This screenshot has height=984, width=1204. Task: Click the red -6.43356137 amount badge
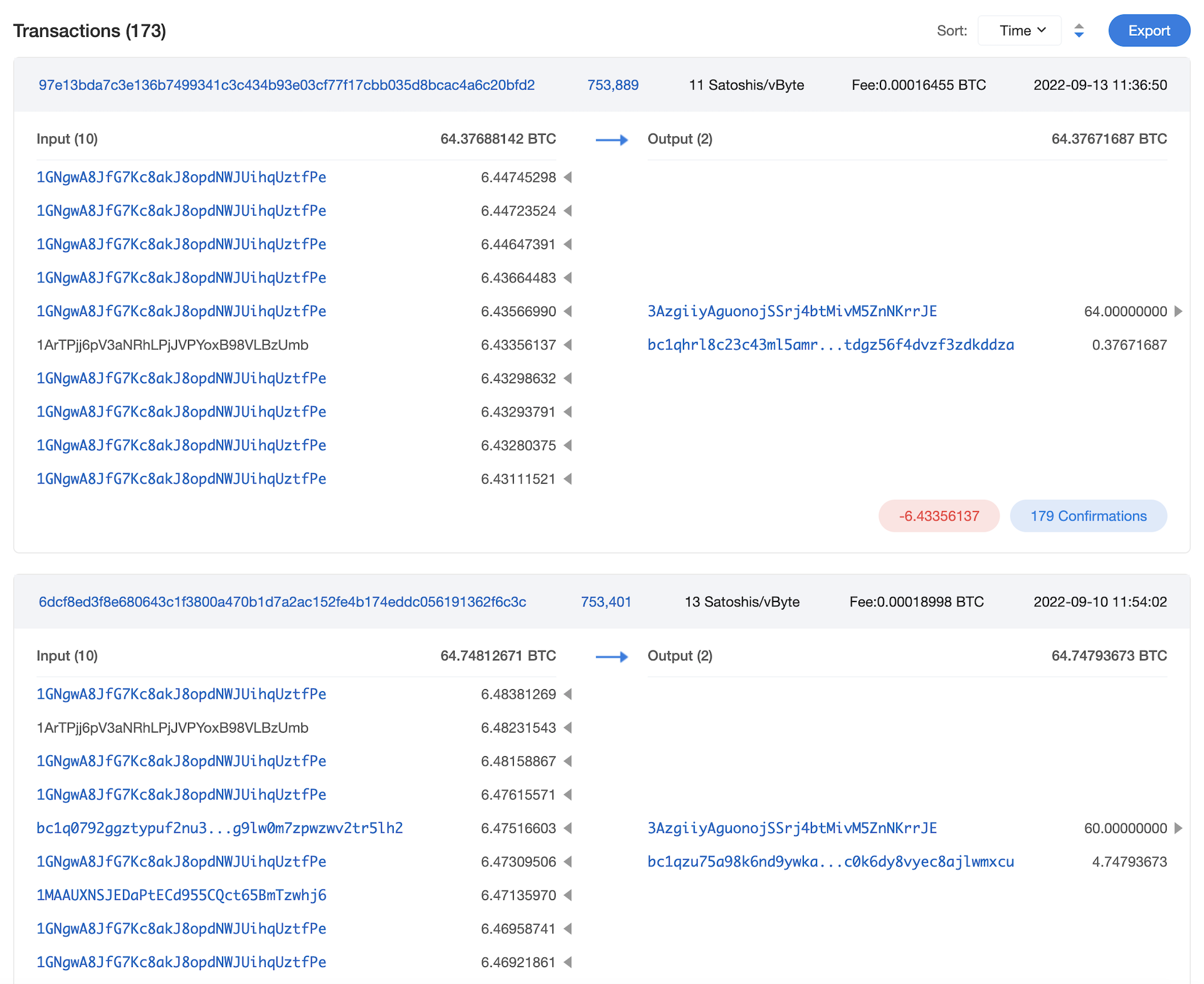[x=939, y=516]
